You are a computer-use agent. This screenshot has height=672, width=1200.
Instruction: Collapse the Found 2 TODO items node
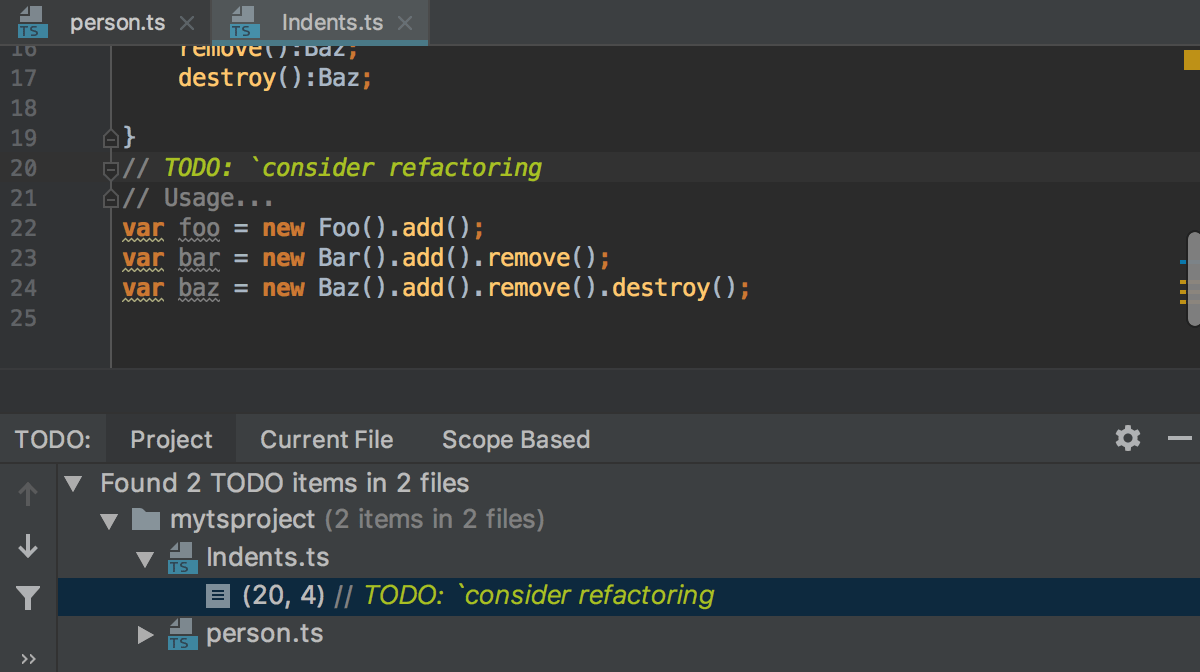click(72, 483)
